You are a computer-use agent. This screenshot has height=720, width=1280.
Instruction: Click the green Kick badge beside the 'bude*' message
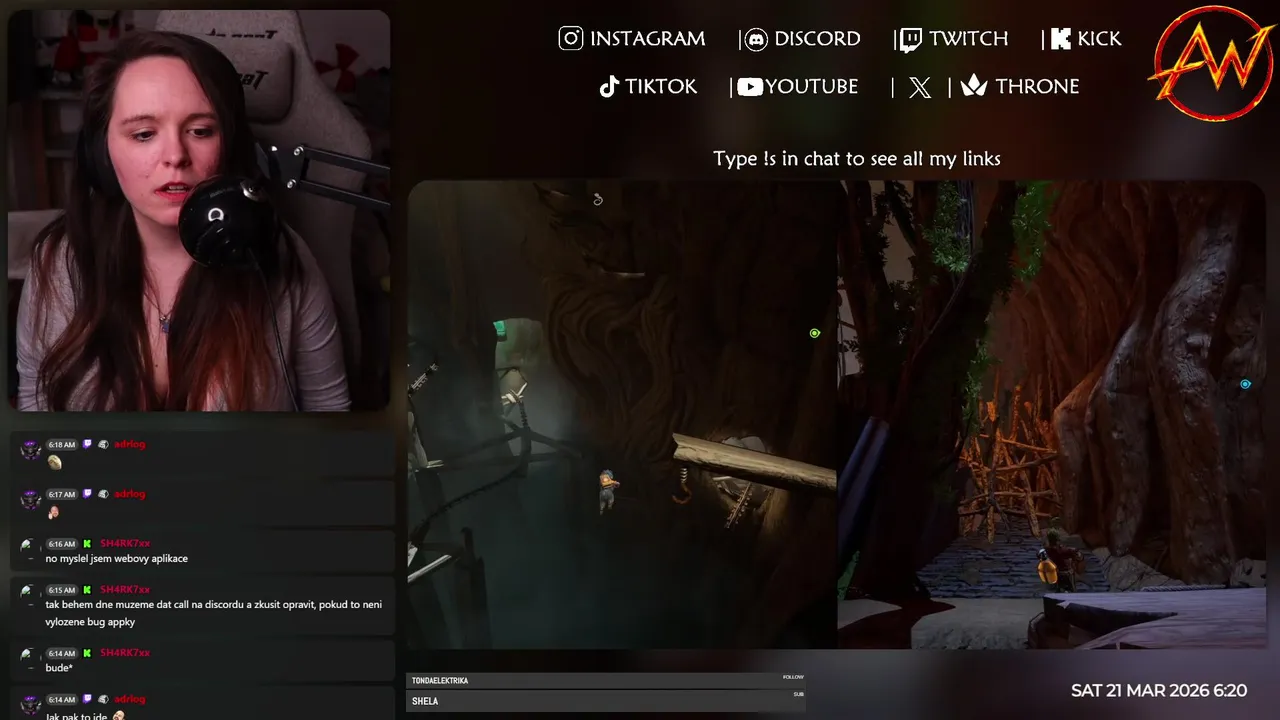[87, 653]
